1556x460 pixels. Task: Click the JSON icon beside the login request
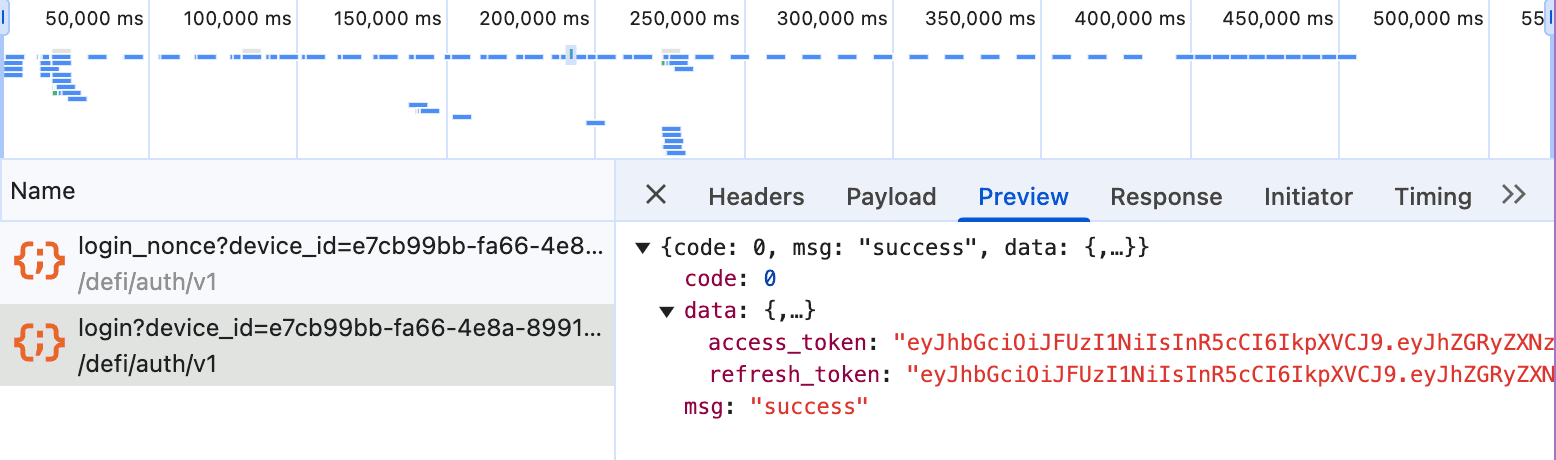[x=39, y=345]
